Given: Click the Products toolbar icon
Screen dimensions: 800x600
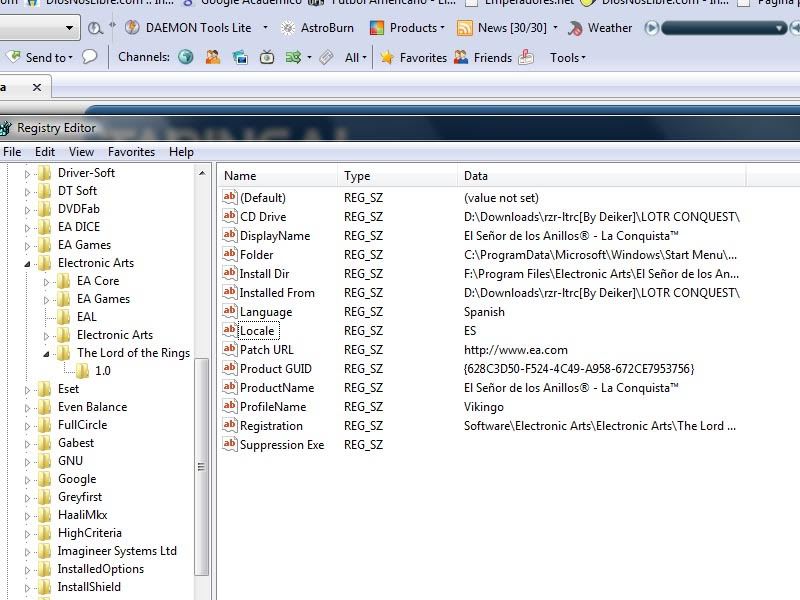Looking at the screenshot, I should pyautogui.click(x=377, y=28).
